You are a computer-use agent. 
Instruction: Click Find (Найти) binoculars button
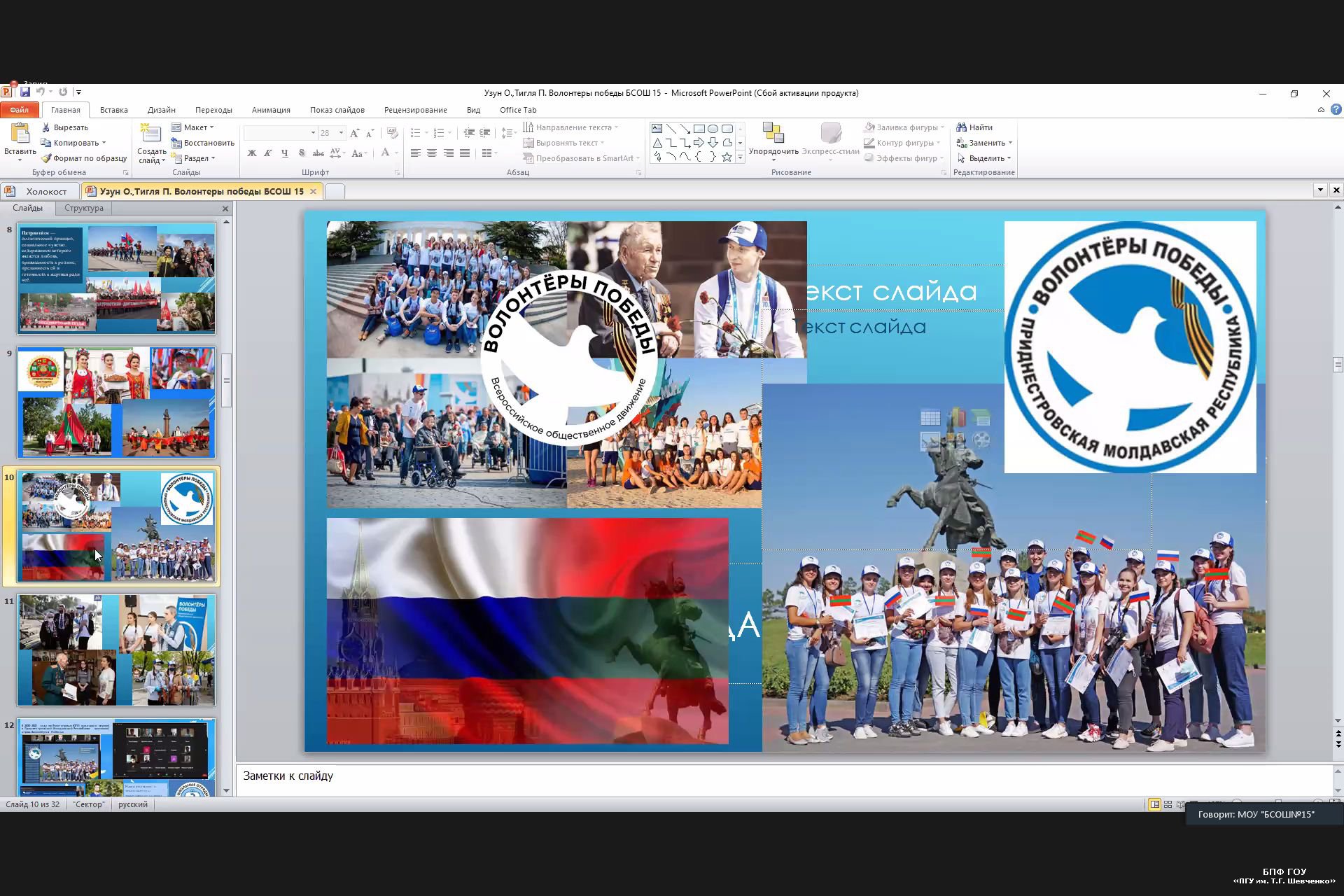tap(975, 127)
